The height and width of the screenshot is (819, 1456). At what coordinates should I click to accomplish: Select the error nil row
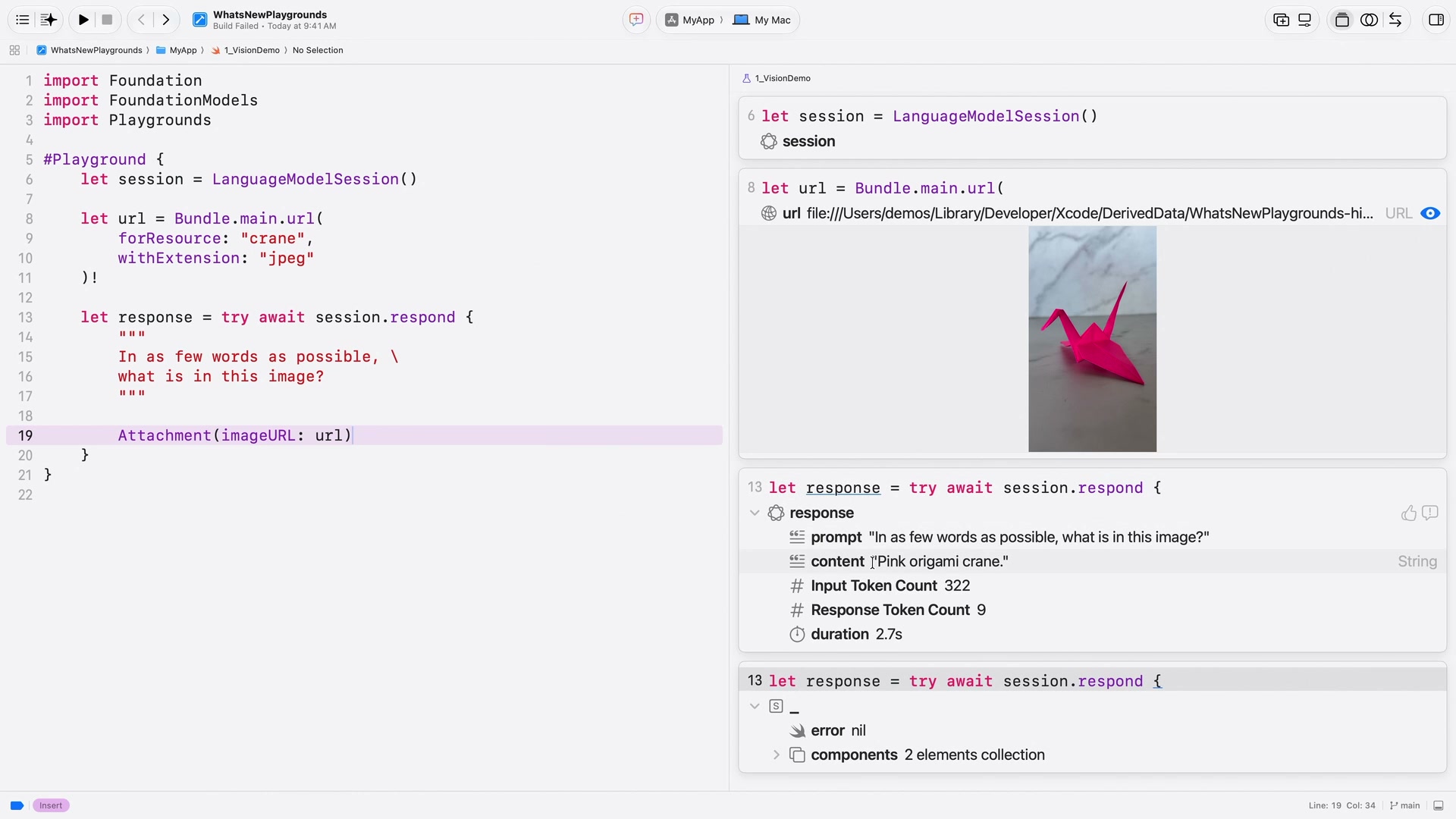click(x=1092, y=730)
